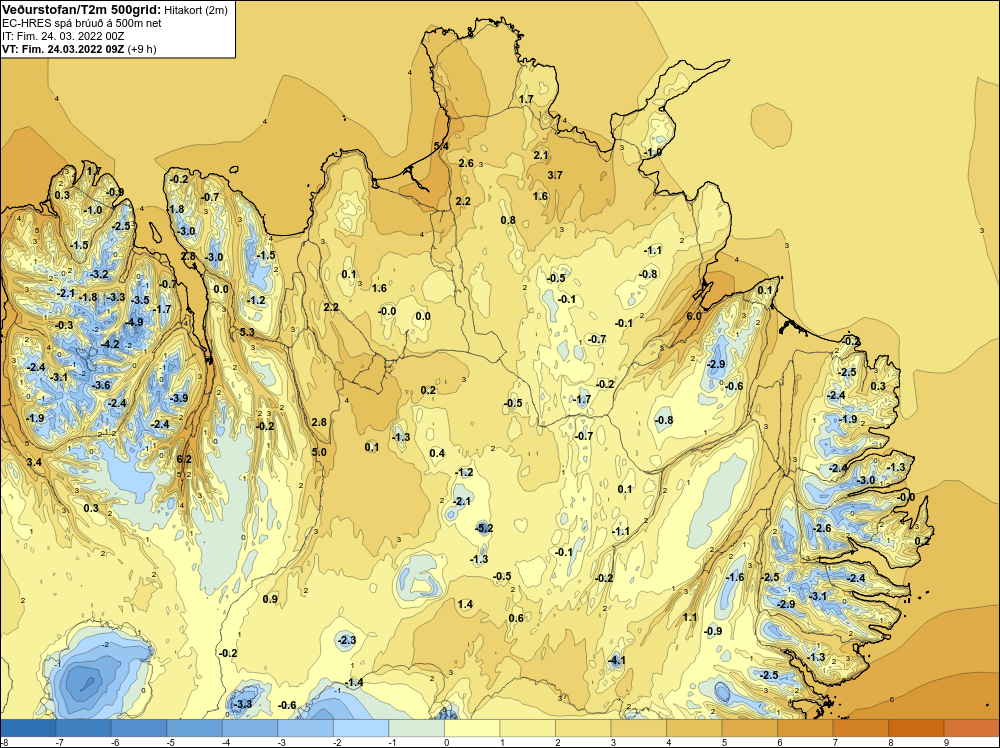Screen dimensions: 1000x748
Task: Click the '(+9 h)' forecast offset text
Action: click(142, 49)
